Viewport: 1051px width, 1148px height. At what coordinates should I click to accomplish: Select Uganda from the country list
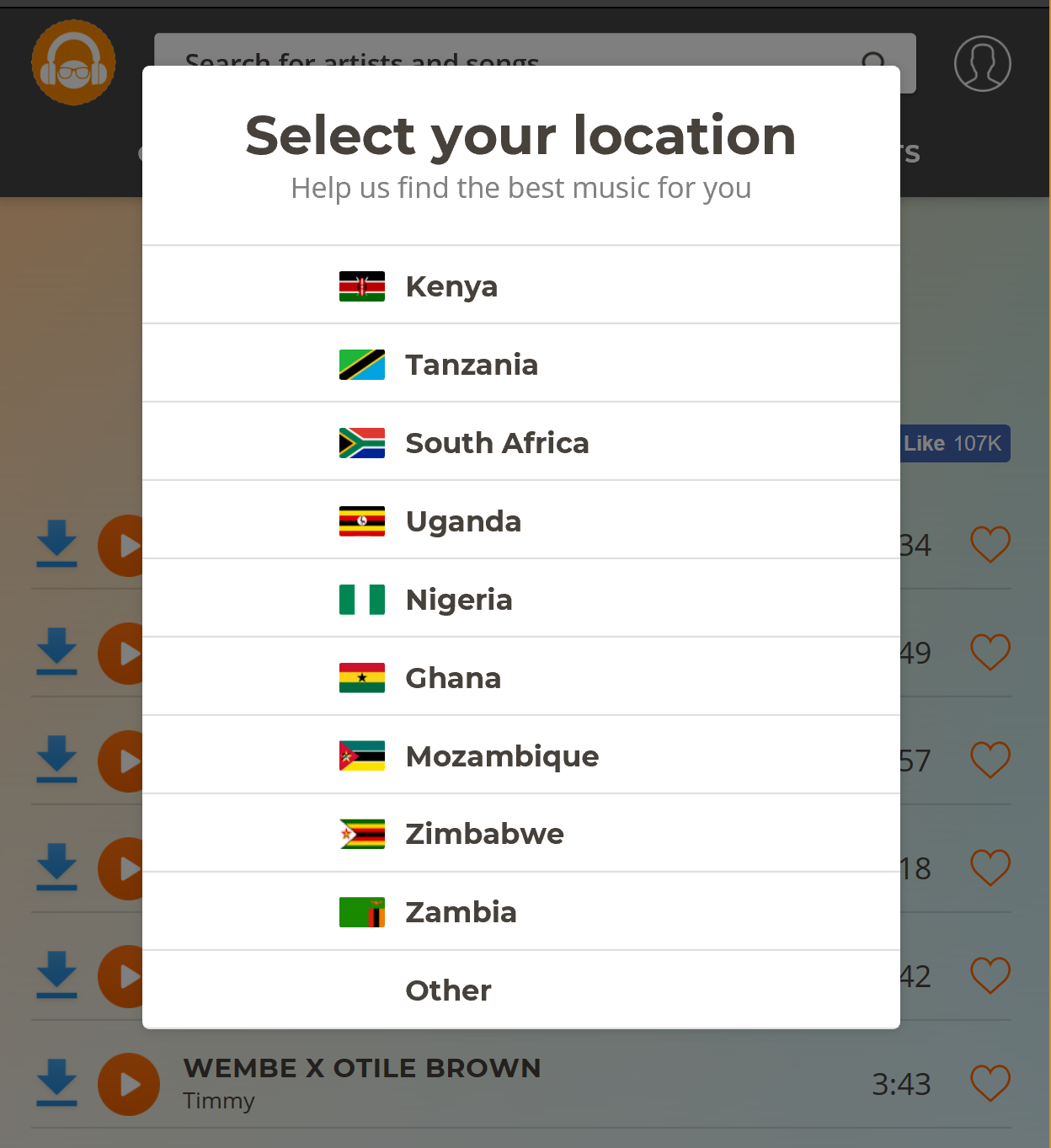(521, 521)
